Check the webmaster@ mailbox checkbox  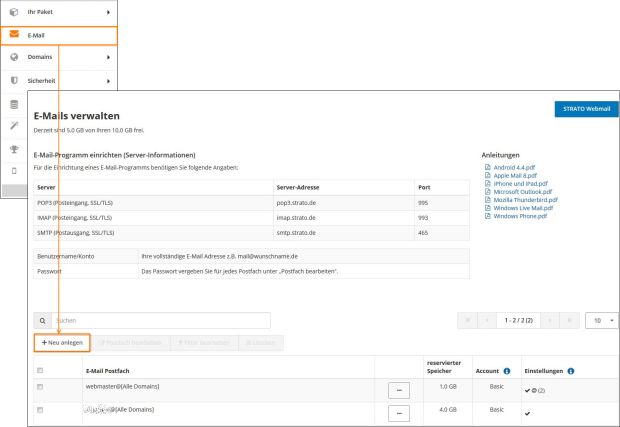(x=40, y=387)
